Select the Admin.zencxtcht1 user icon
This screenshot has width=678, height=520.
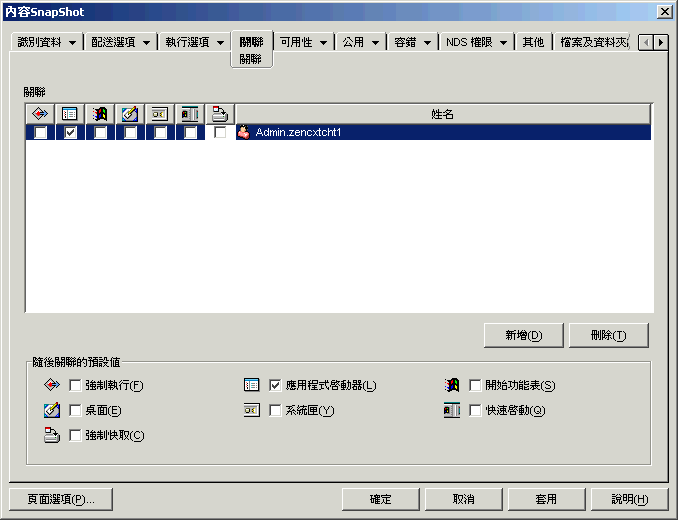coord(243,132)
